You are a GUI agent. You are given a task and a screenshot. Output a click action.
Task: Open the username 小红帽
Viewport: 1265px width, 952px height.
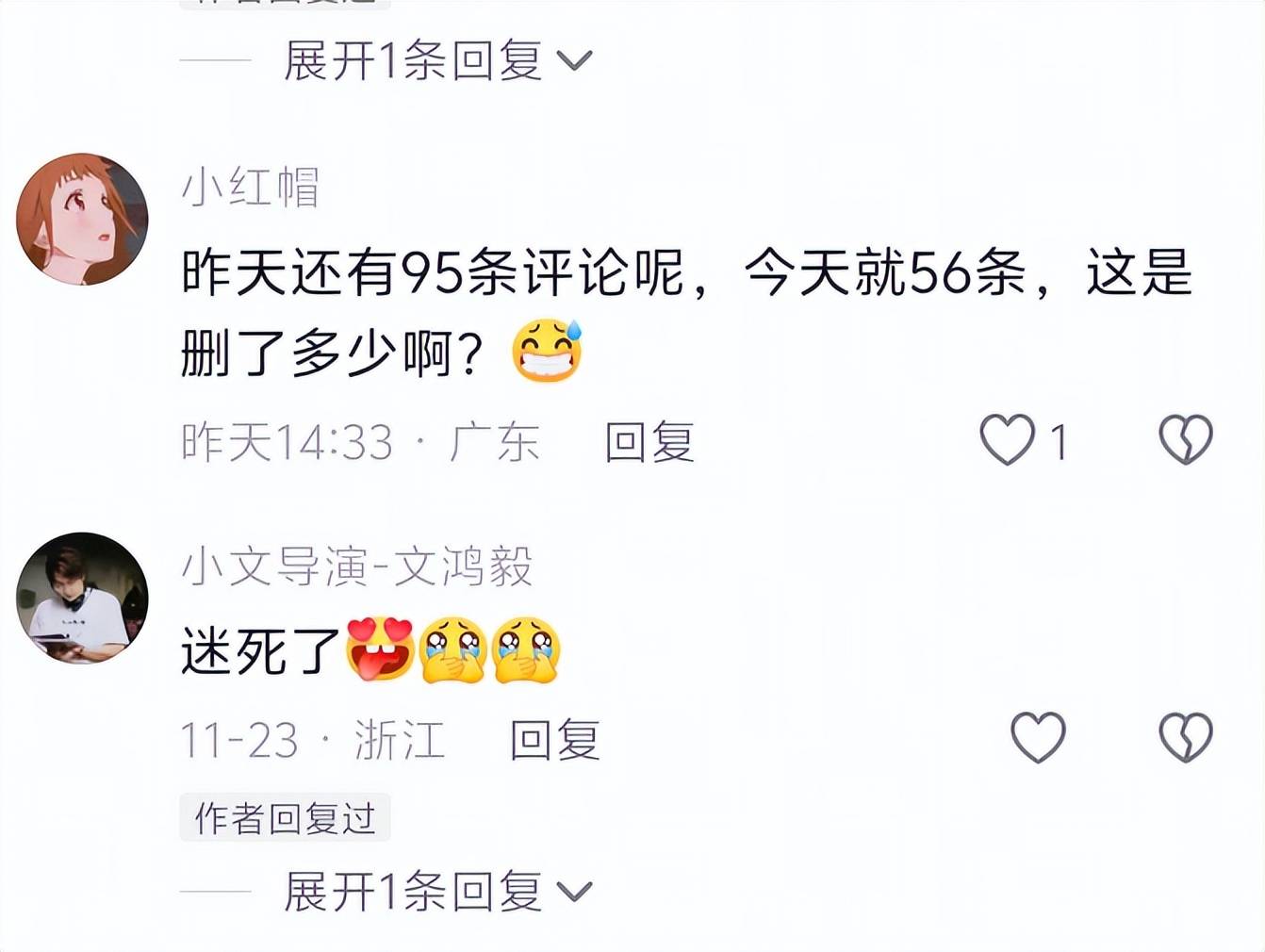(x=251, y=187)
